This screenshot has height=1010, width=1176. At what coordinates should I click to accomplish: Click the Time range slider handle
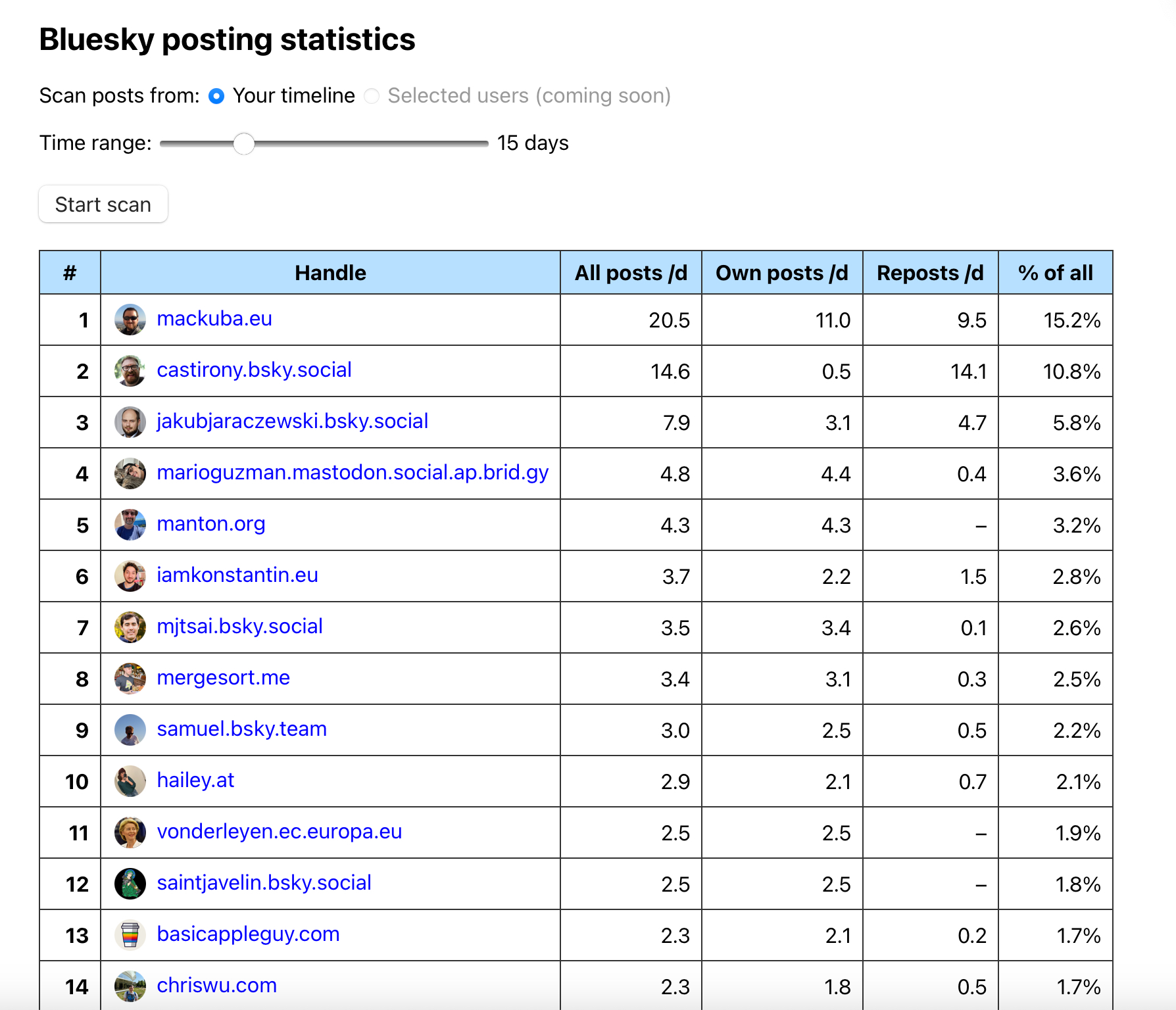point(244,143)
